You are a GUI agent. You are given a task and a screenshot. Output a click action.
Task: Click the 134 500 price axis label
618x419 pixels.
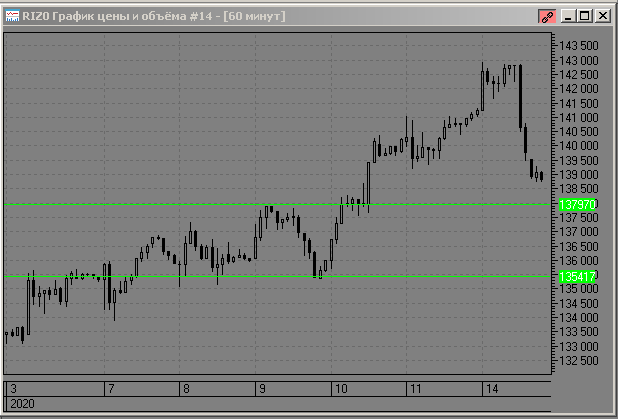[579, 304]
